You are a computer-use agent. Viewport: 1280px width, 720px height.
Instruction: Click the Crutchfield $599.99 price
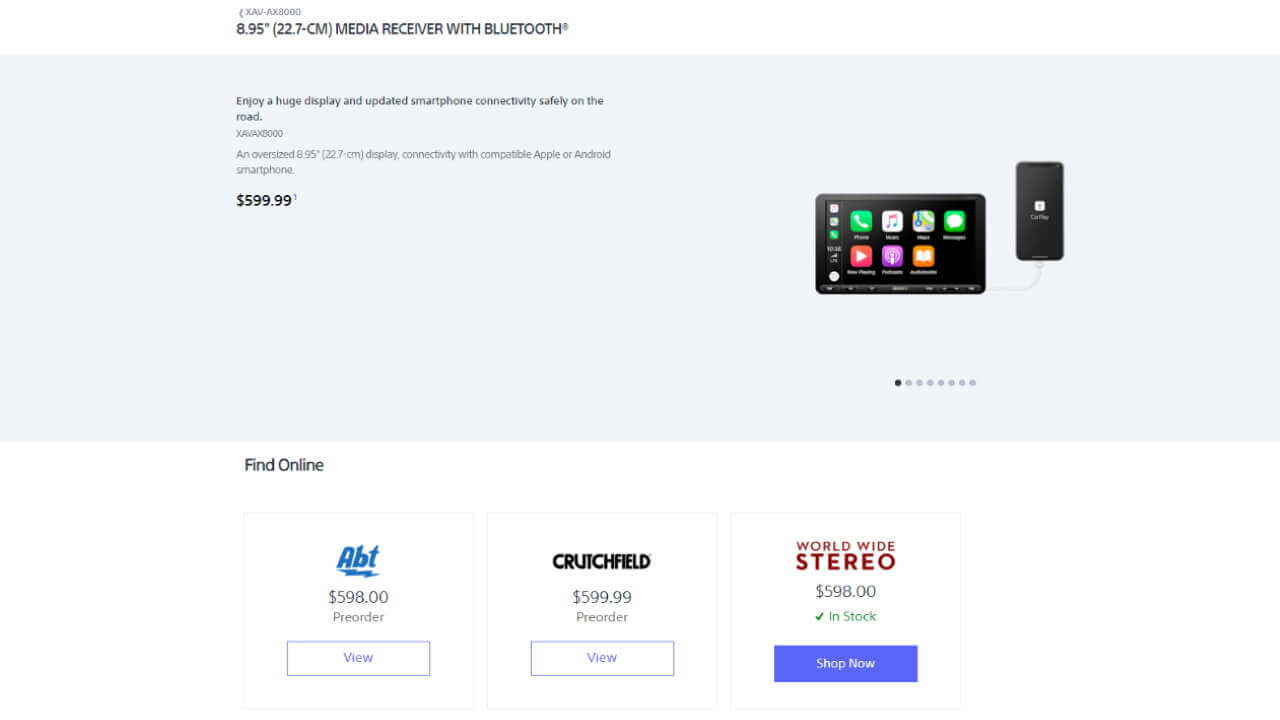point(602,597)
